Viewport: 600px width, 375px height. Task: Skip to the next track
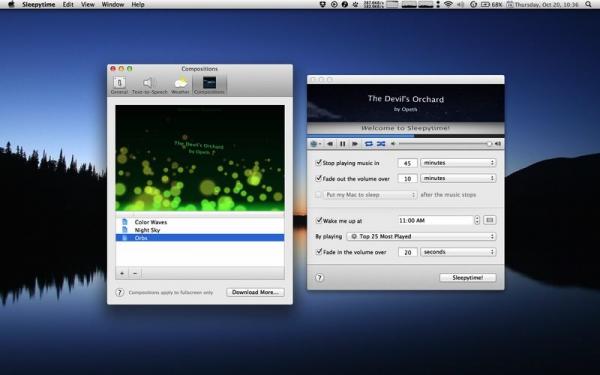click(x=355, y=144)
